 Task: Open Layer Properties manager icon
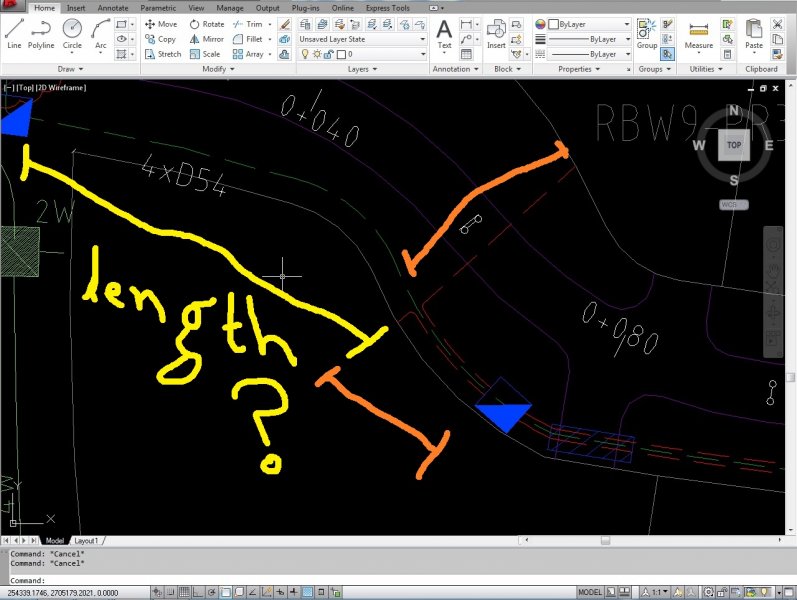pyautogui.click(x=305, y=24)
